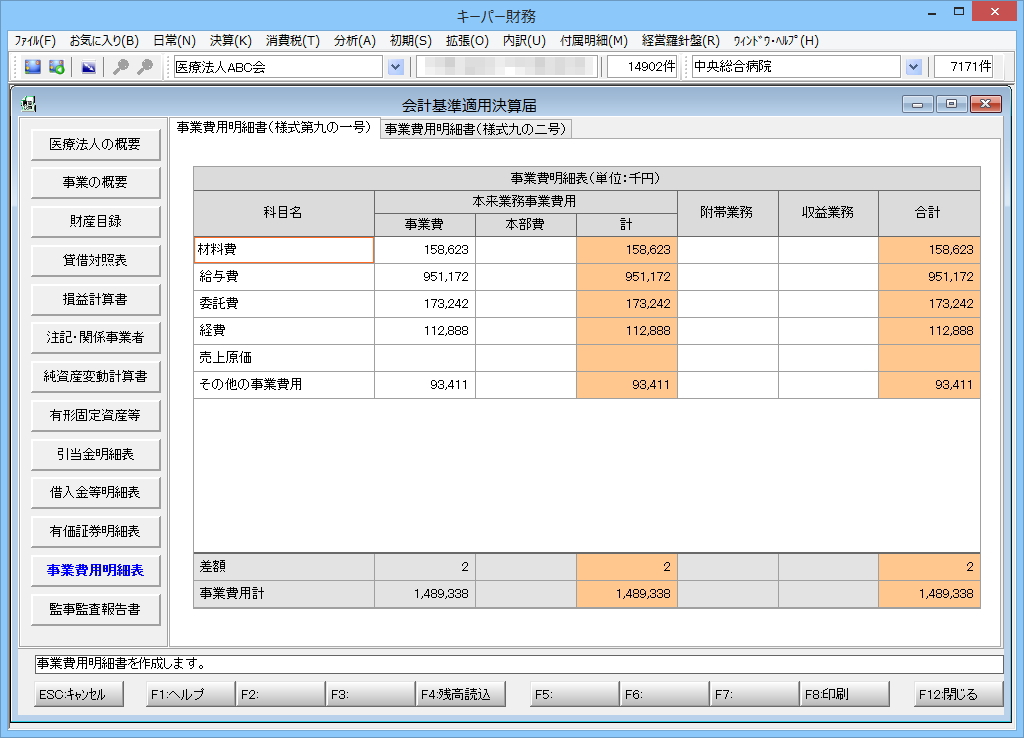
Task: Click F4:残高読込 to load balances
Action: 461,694
